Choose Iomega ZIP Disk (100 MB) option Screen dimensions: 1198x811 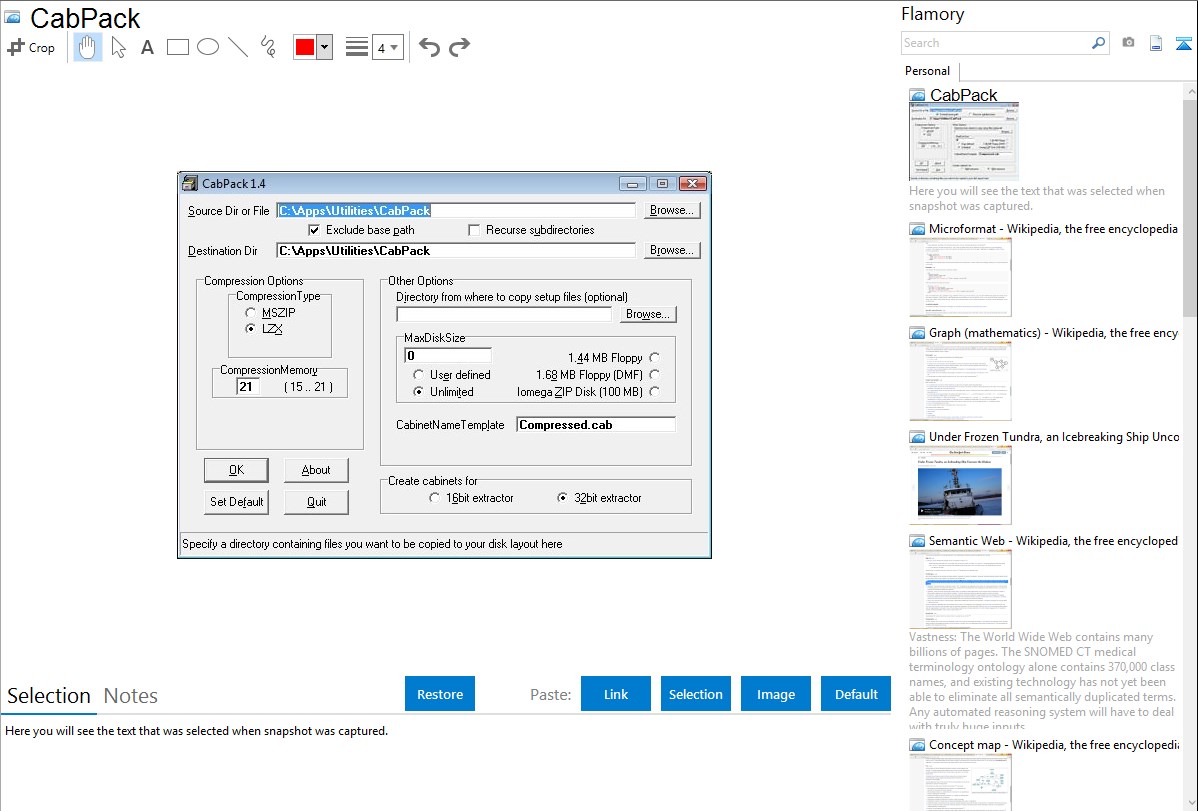click(655, 391)
